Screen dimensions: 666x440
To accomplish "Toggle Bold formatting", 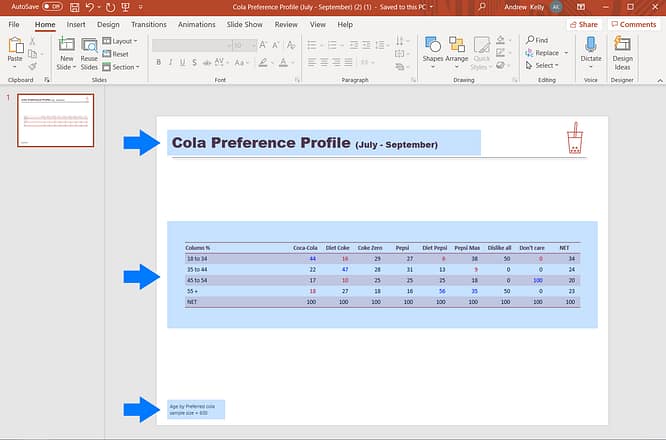I will coord(158,62).
